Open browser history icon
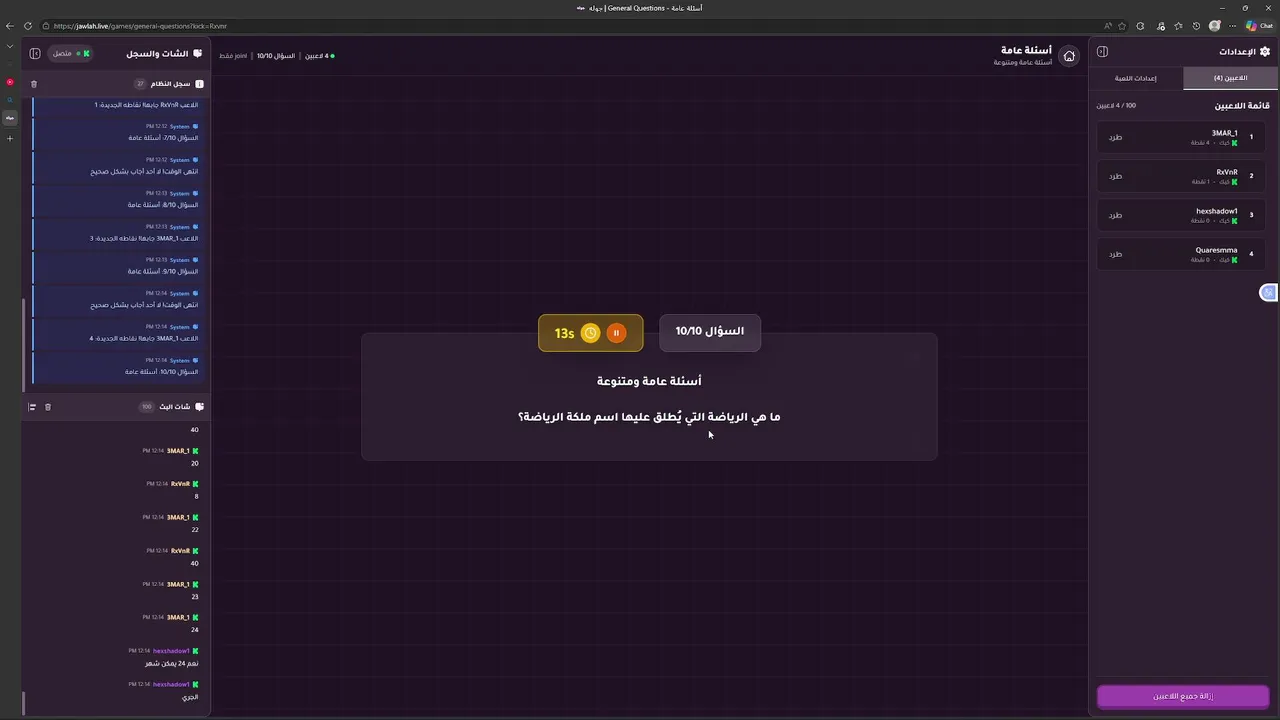Viewport: 1280px width, 720px height. coord(1196,26)
